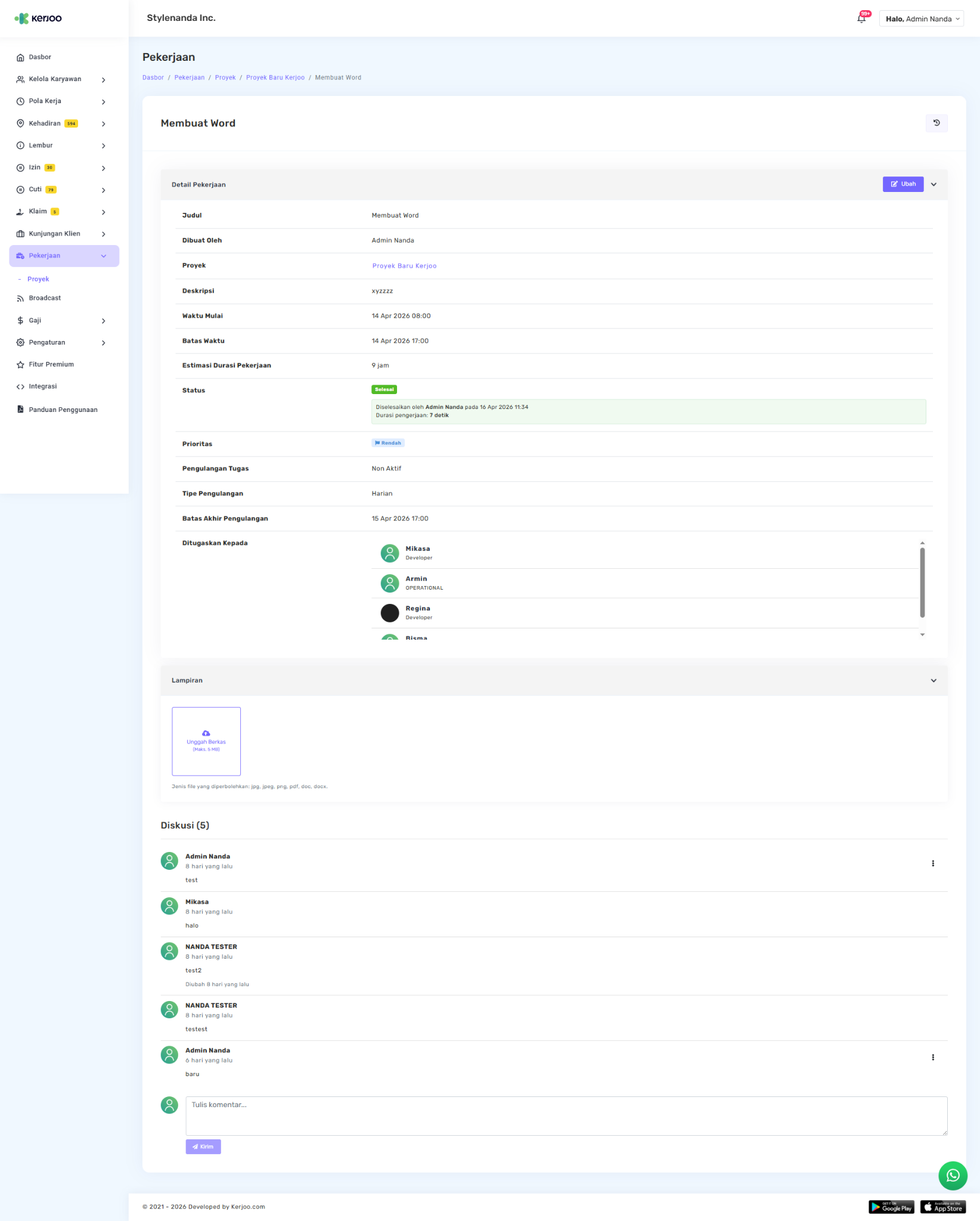This screenshot has height=1221, width=980.
Task: Open the Broadcast menu item
Action: coord(45,298)
